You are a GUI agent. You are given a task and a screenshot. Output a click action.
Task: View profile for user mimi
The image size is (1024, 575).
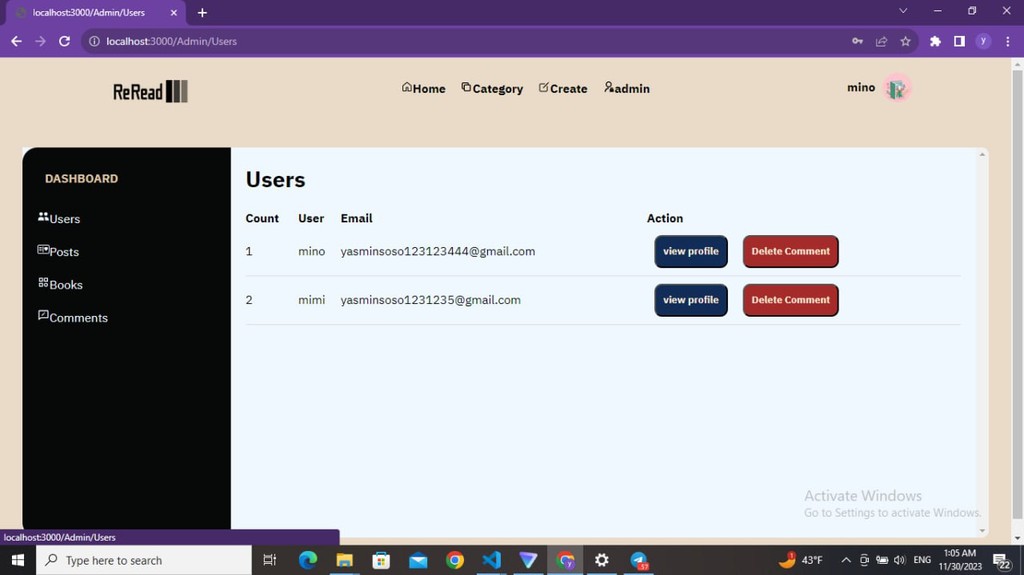[691, 300]
